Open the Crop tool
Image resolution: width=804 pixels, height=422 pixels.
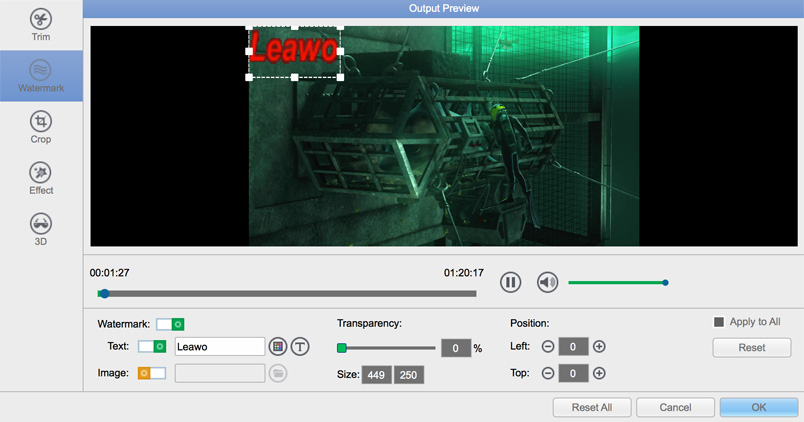click(41, 127)
